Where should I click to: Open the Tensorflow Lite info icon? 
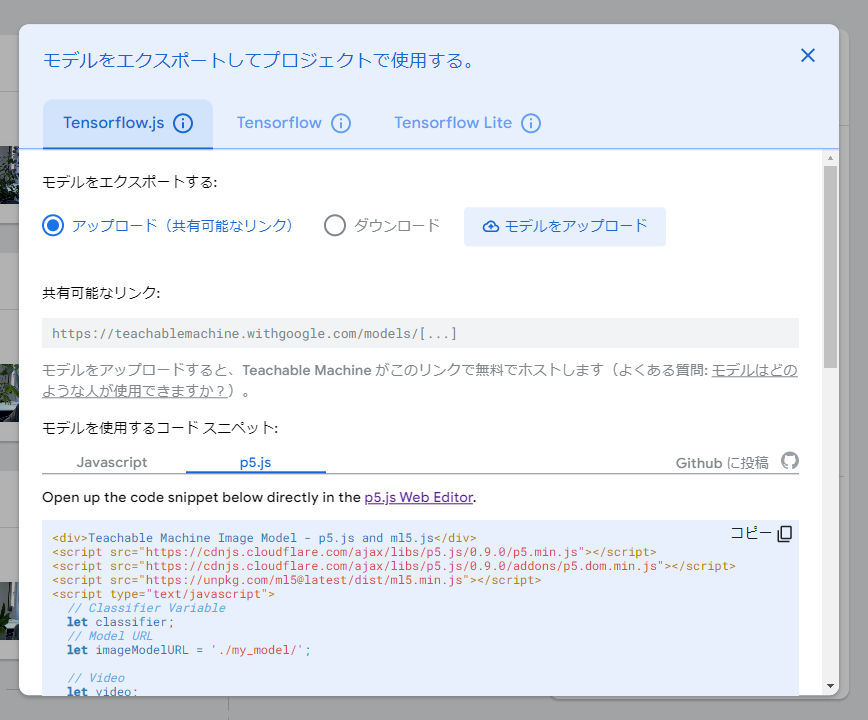tap(531, 123)
